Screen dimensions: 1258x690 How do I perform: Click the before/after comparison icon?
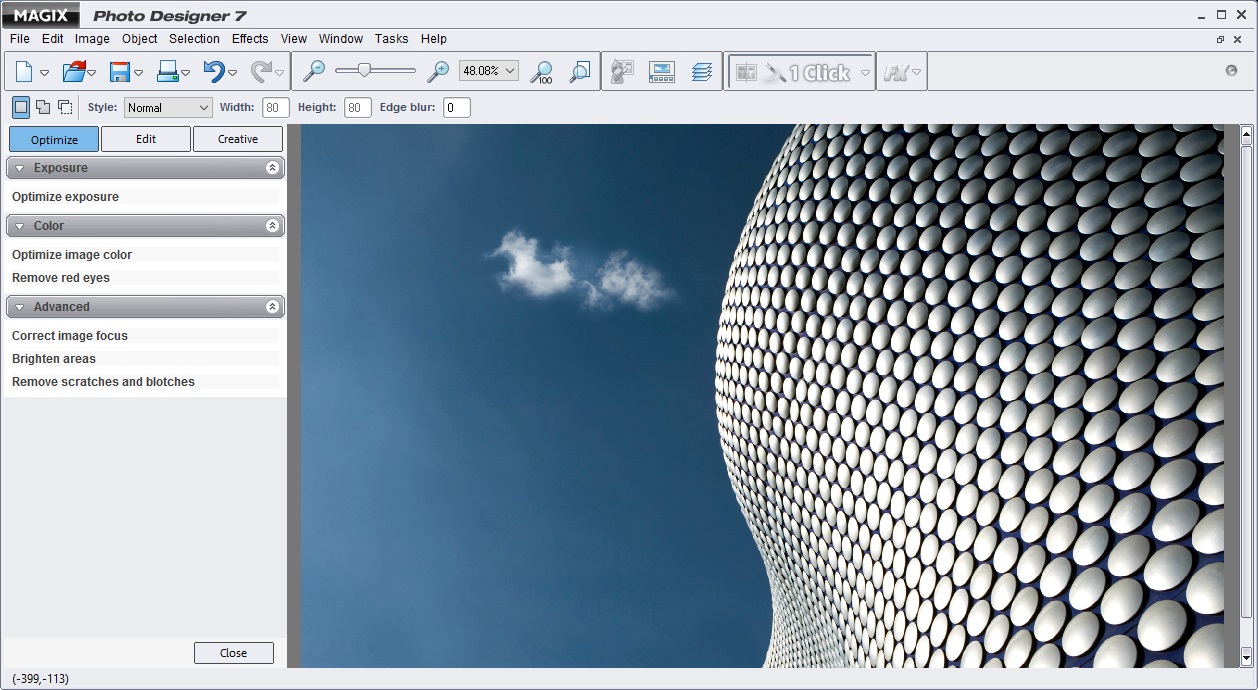[x=746, y=72]
